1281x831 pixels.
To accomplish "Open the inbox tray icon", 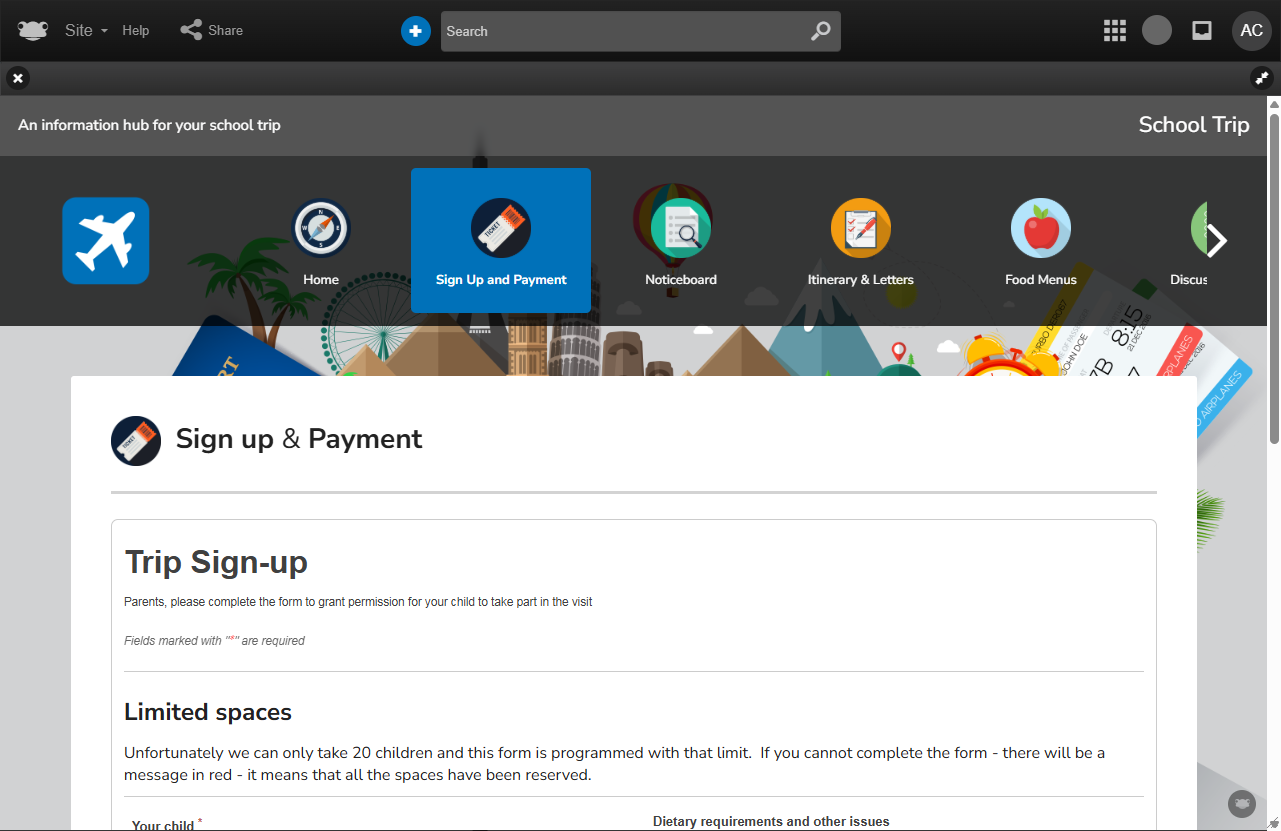I will tap(1202, 30).
